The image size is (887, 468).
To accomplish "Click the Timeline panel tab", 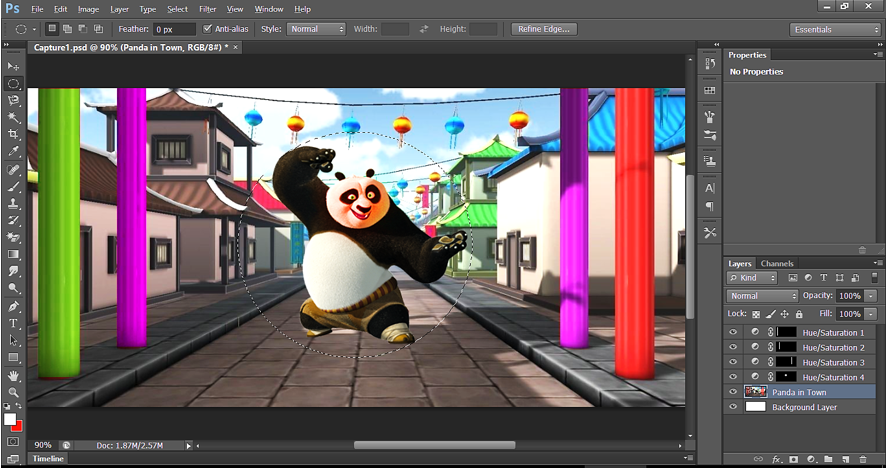I will click(48, 458).
